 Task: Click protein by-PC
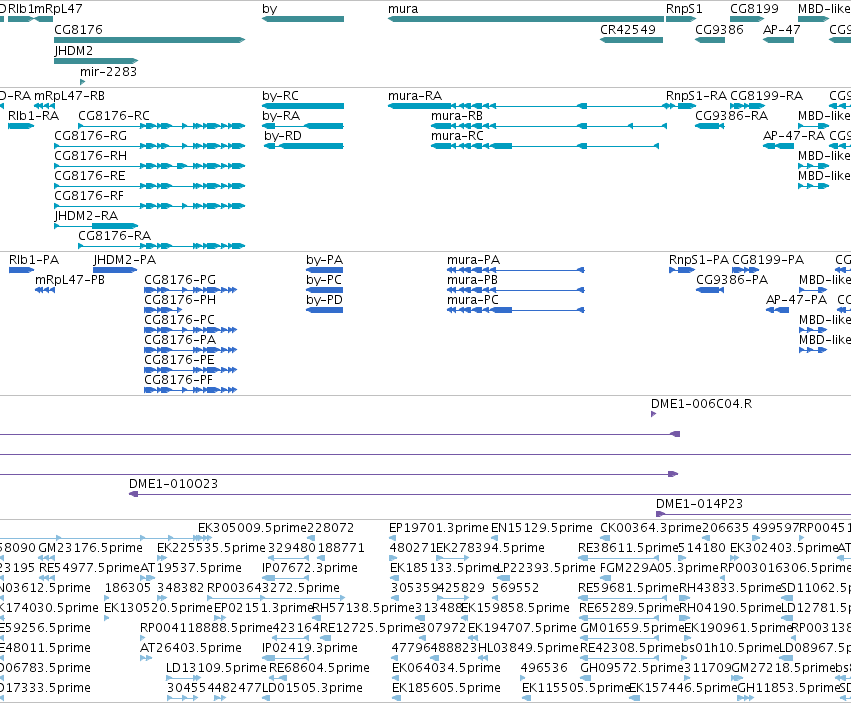pos(323,280)
